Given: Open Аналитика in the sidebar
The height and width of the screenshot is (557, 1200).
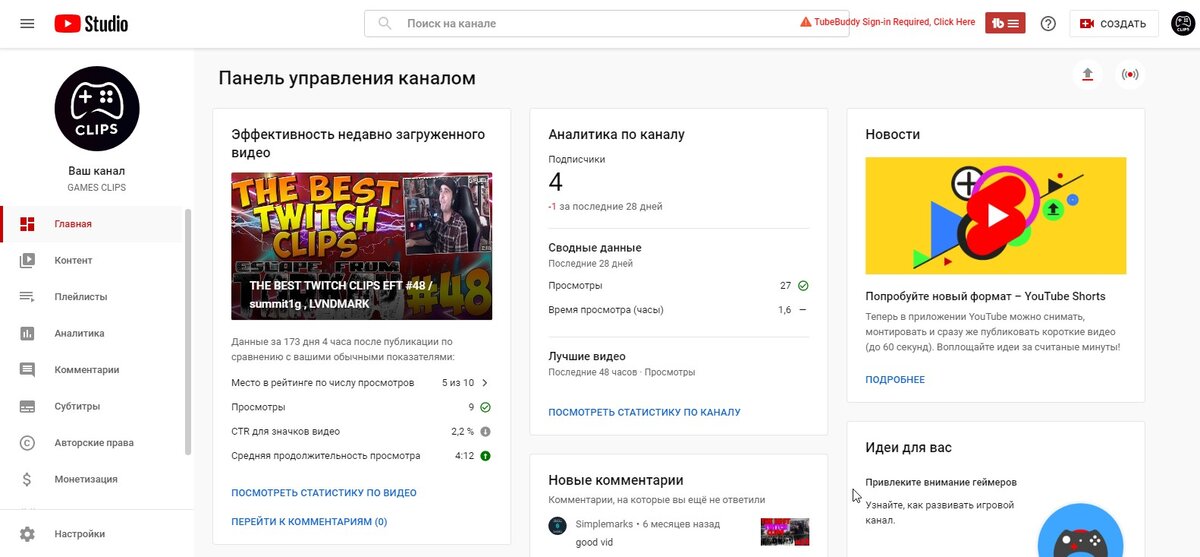Looking at the screenshot, I should click(92, 333).
